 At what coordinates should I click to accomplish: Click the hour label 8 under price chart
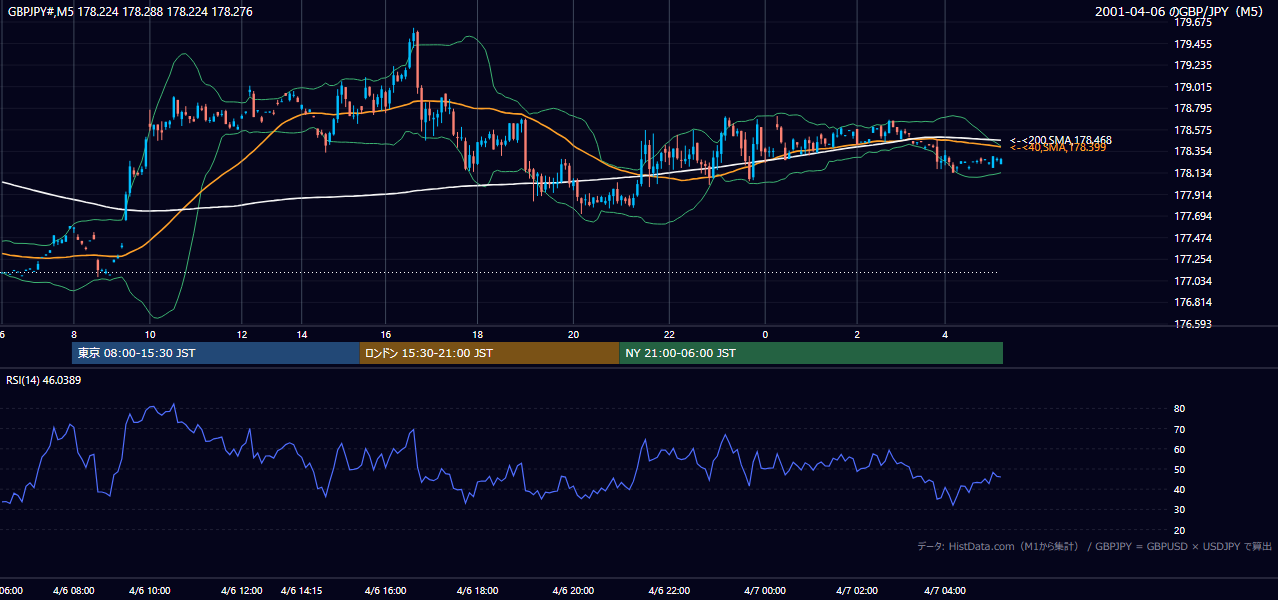(x=74, y=334)
